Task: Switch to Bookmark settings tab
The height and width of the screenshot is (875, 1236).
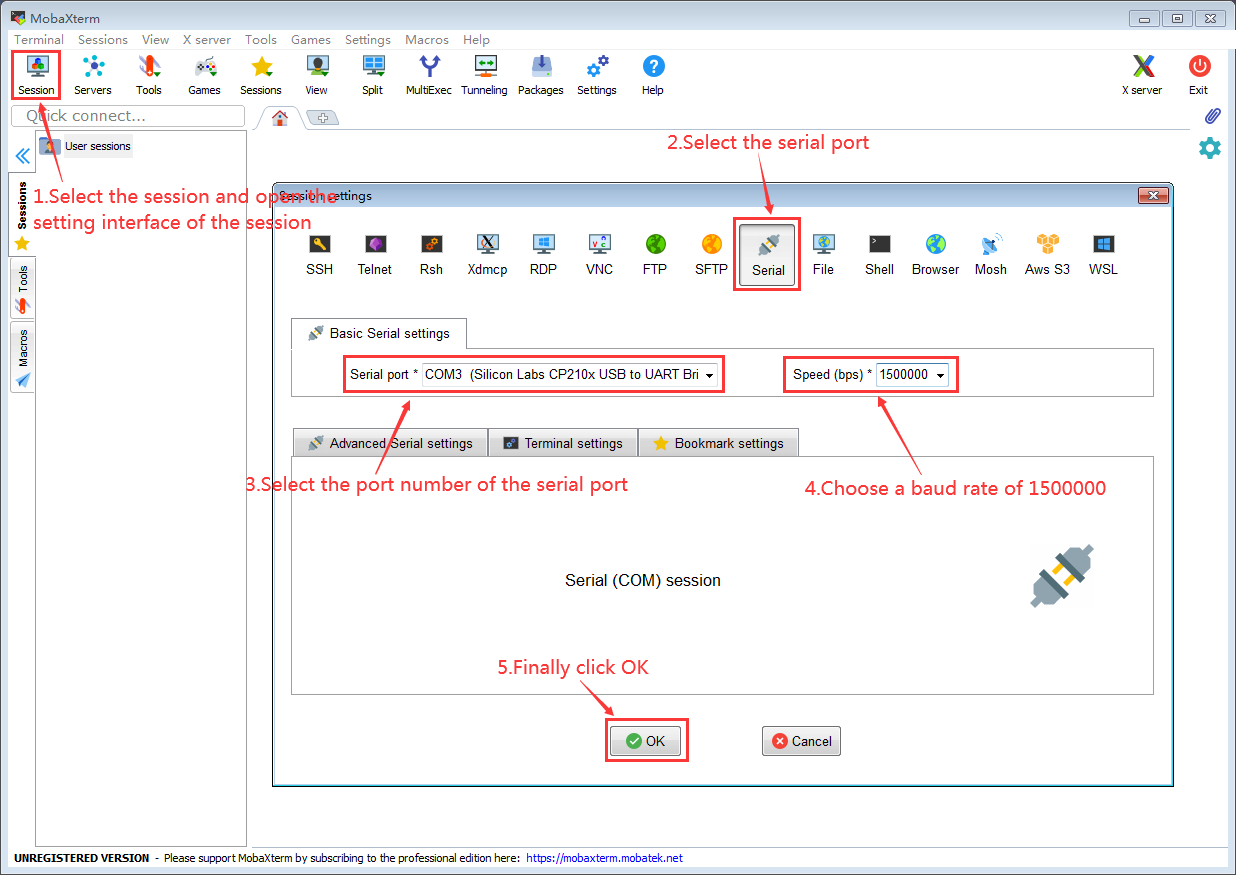Action: (718, 443)
